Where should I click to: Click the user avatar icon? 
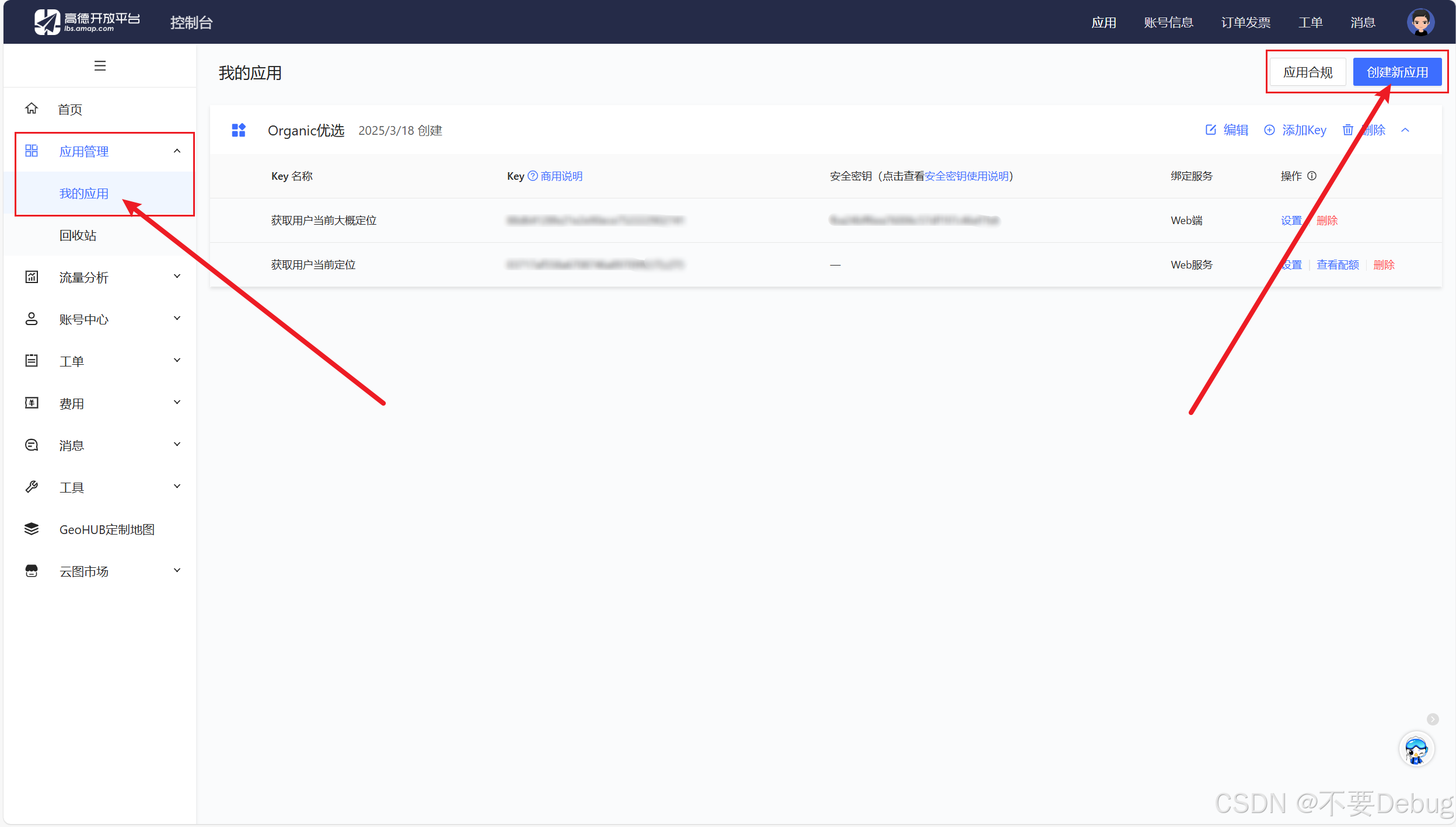(x=1420, y=23)
